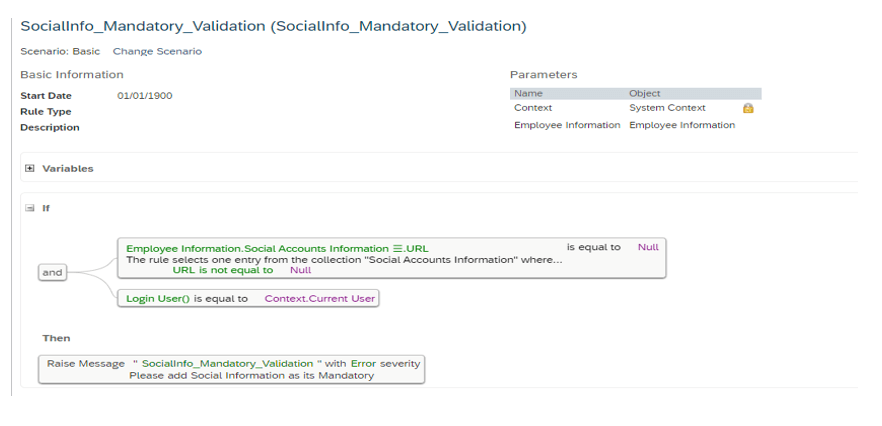This screenshot has height=426, width=882.
Task: Click Null in the URL filter condition
Action: tap(300, 270)
